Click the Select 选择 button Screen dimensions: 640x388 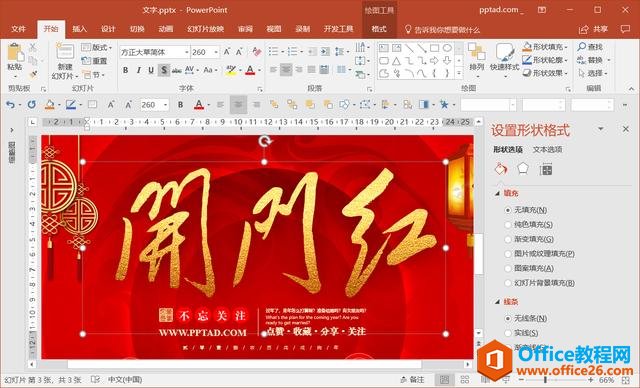592,73
